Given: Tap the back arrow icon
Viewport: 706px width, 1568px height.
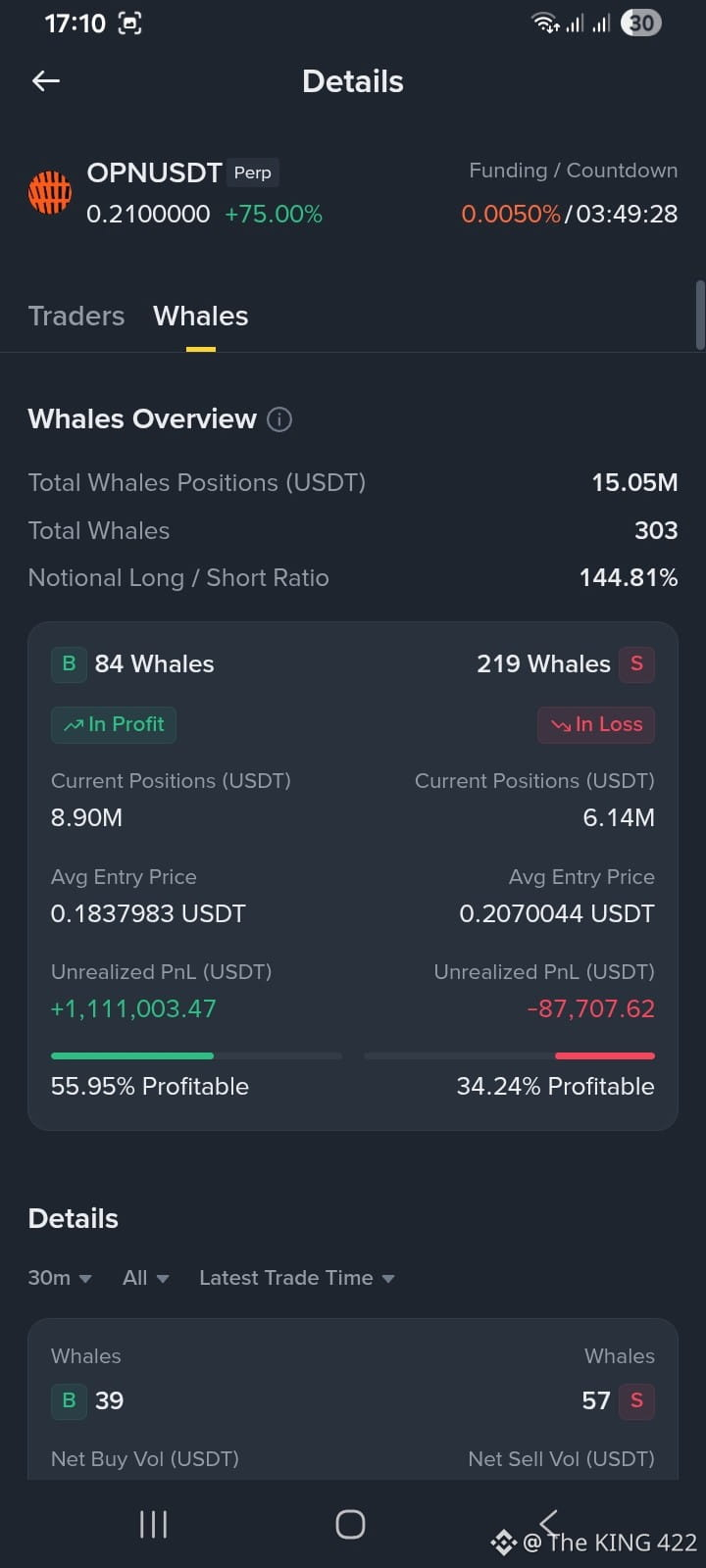Looking at the screenshot, I should [x=46, y=81].
